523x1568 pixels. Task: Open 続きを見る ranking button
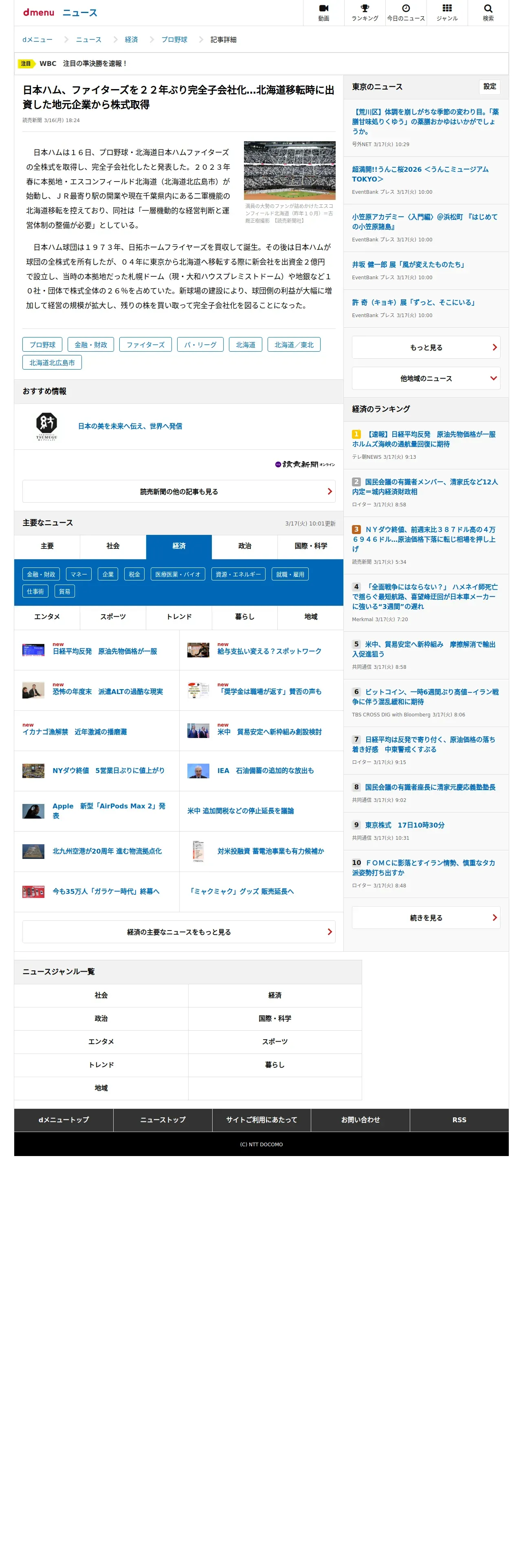click(x=426, y=918)
